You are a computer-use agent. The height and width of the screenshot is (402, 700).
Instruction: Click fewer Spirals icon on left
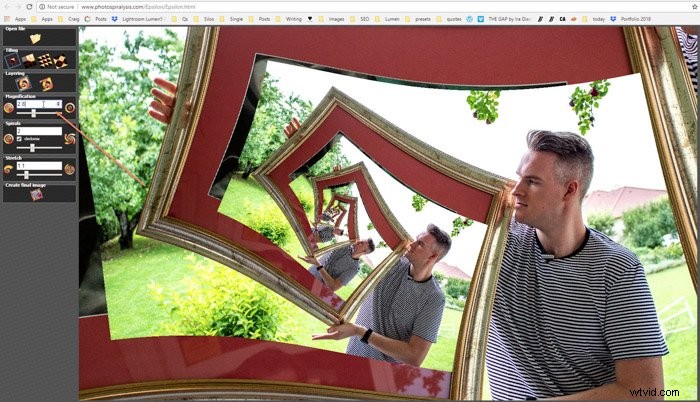point(8,139)
